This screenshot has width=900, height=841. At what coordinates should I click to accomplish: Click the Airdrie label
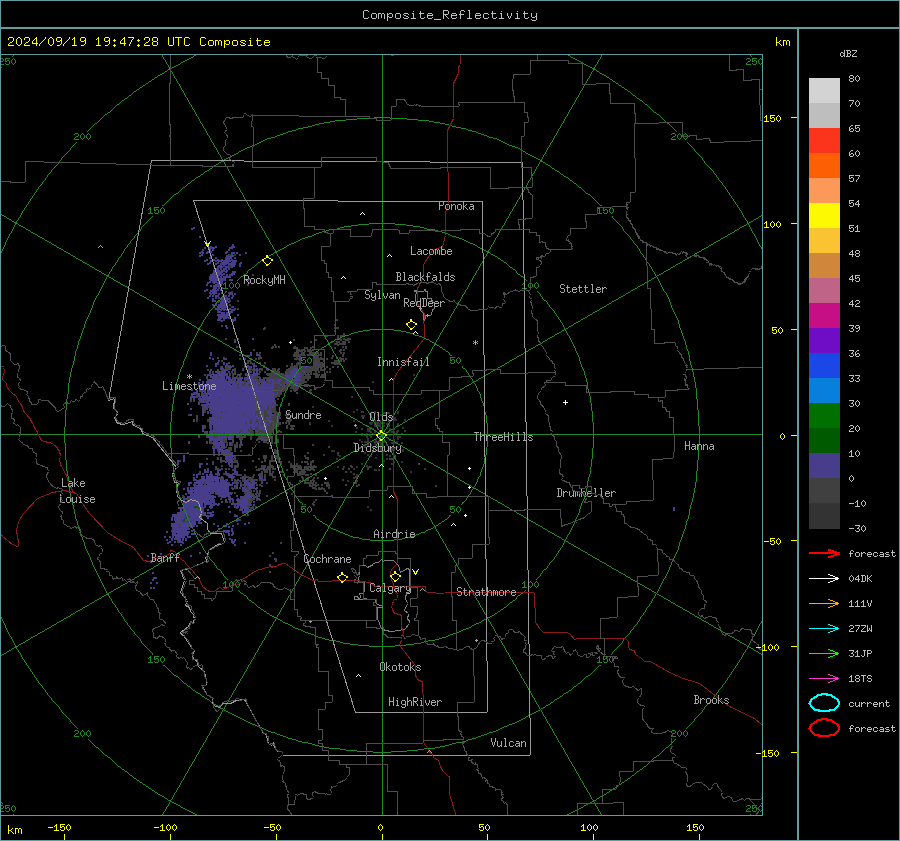pos(394,534)
